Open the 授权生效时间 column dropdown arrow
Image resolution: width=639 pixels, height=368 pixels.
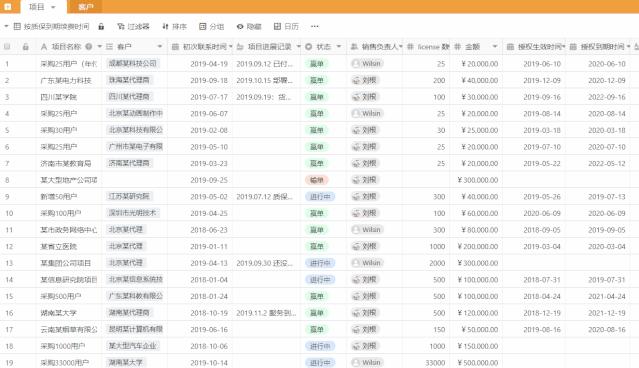564,47
